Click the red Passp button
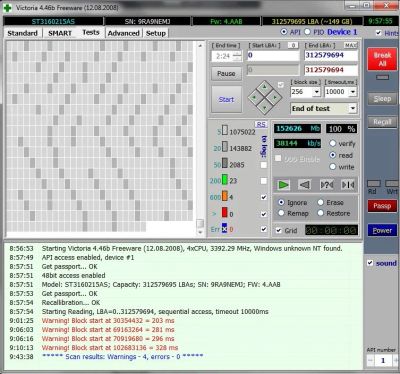This screenshot has height=374, width=400. (382, 206)
